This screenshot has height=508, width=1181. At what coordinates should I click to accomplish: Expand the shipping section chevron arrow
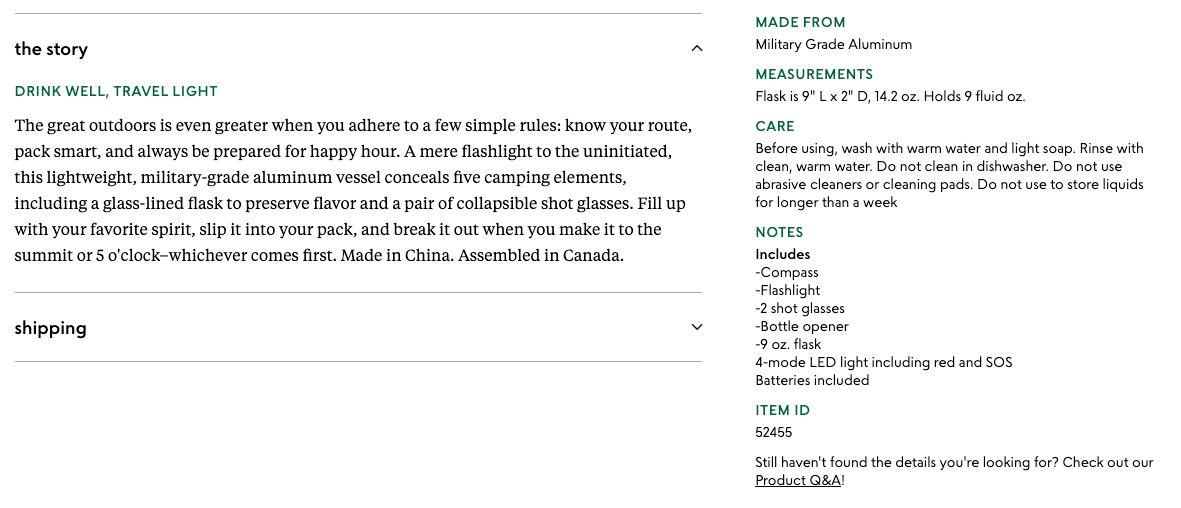tap(697, 327)
